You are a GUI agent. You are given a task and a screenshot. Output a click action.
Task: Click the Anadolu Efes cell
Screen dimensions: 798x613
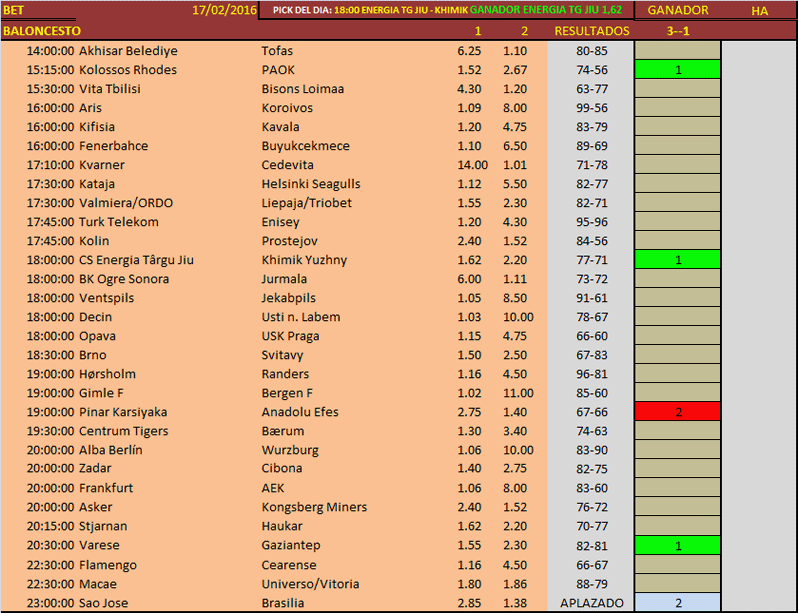[x=300, y=412]
